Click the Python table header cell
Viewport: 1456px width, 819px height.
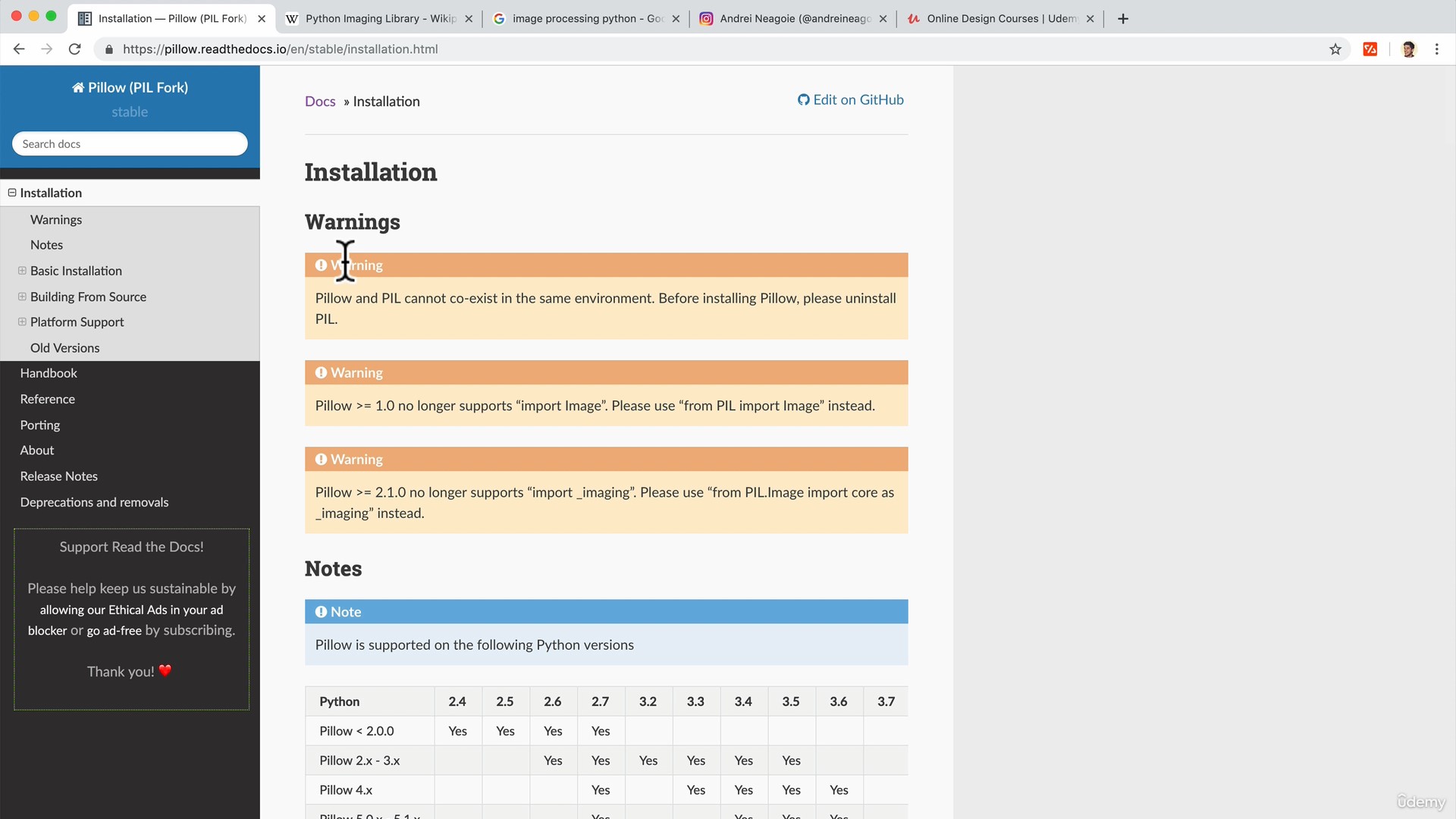(x=370, y=701)
